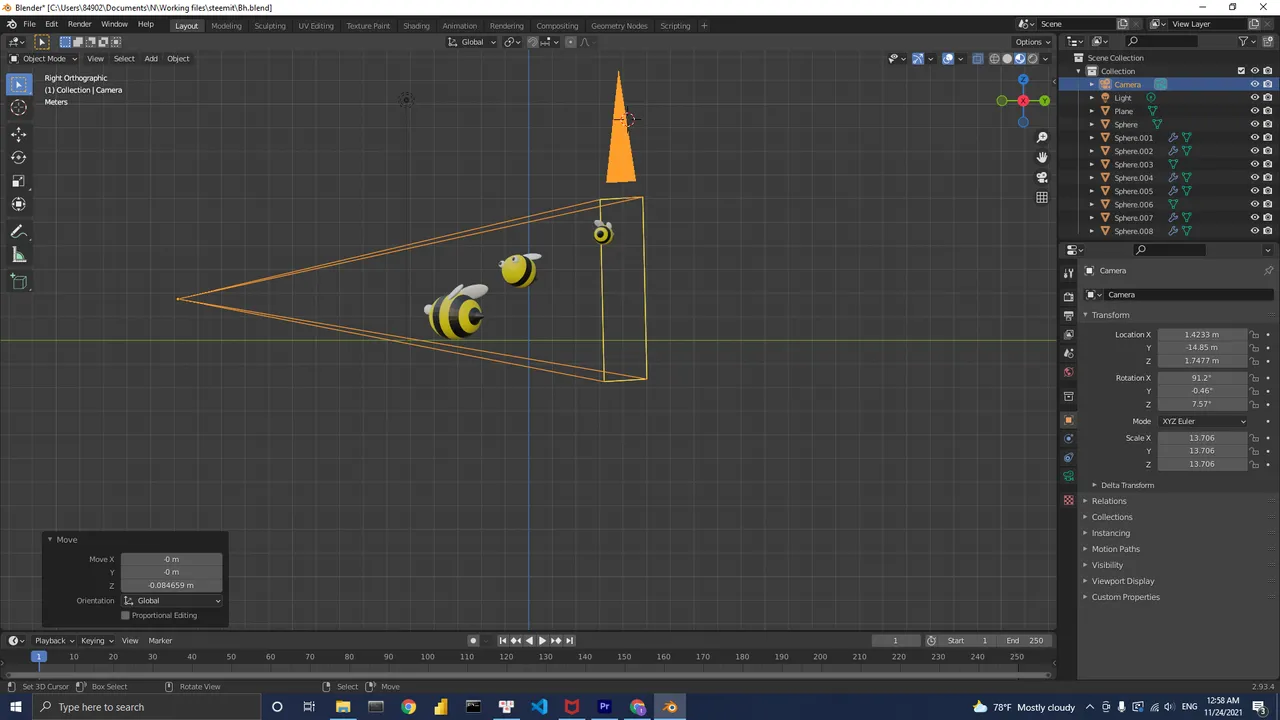Open the Options dropdown
1280x720 pixels.
pyautogui.click(x=1033, y=42)
